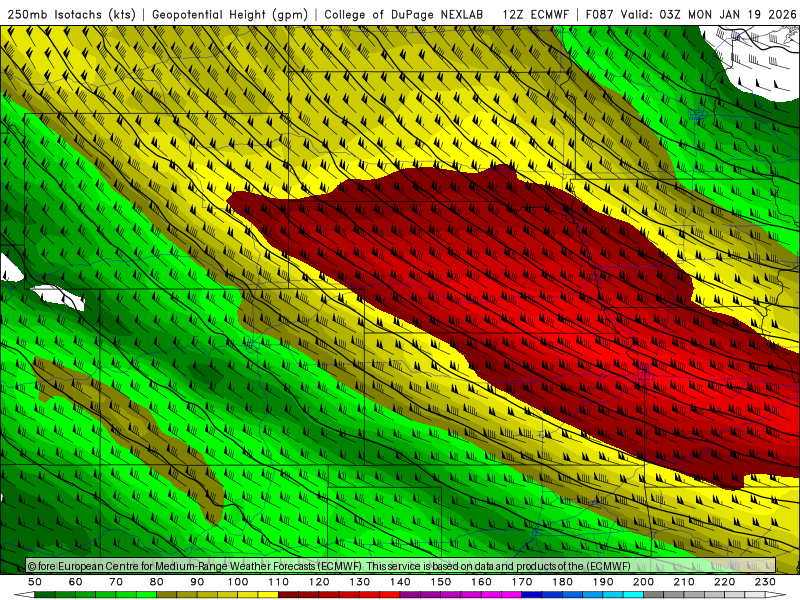Click the 50 label on the color scale
This screenshot has height=600, width=800.
(35, 582)
